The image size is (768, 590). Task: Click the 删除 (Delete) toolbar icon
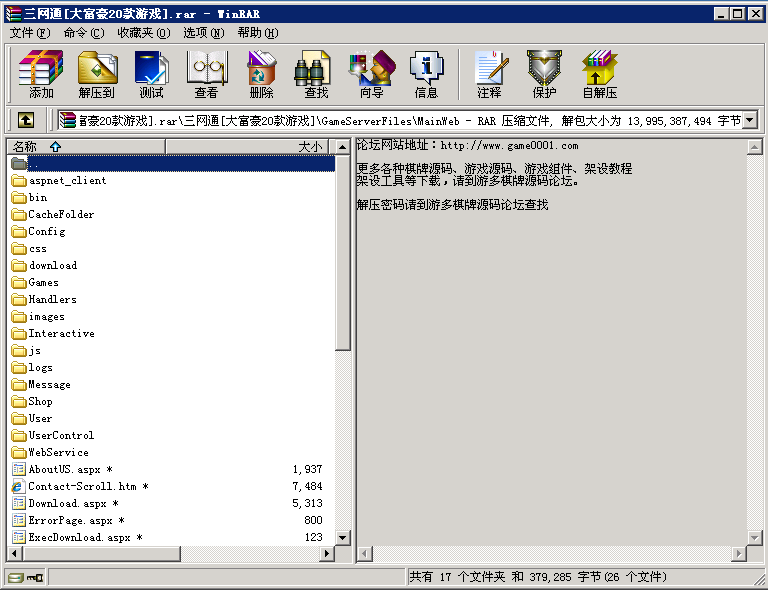pyautogui.click(x=261, y=75)
